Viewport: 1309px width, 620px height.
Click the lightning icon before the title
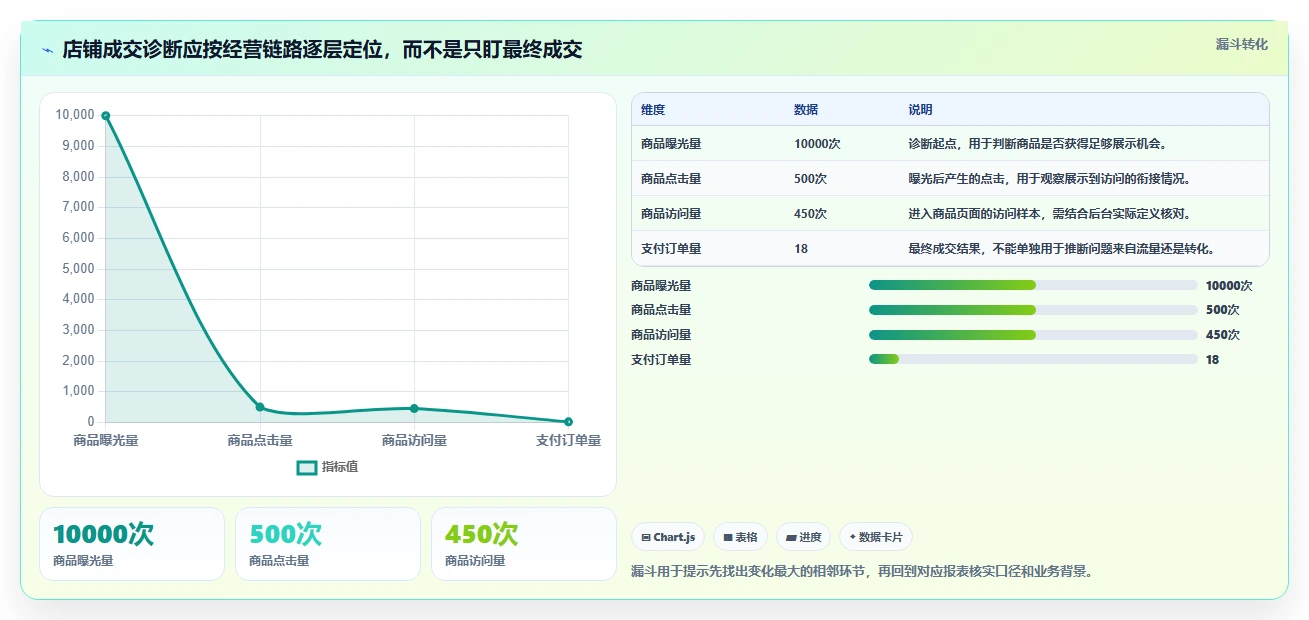47,51
